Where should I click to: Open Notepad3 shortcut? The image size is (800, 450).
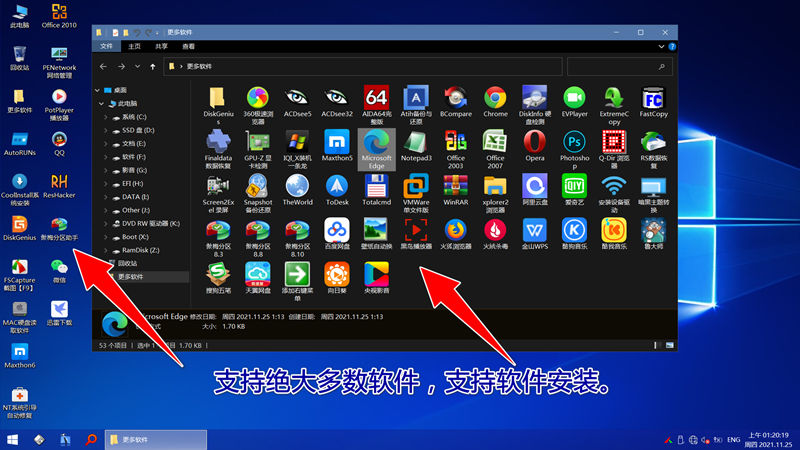coord(416,146)
